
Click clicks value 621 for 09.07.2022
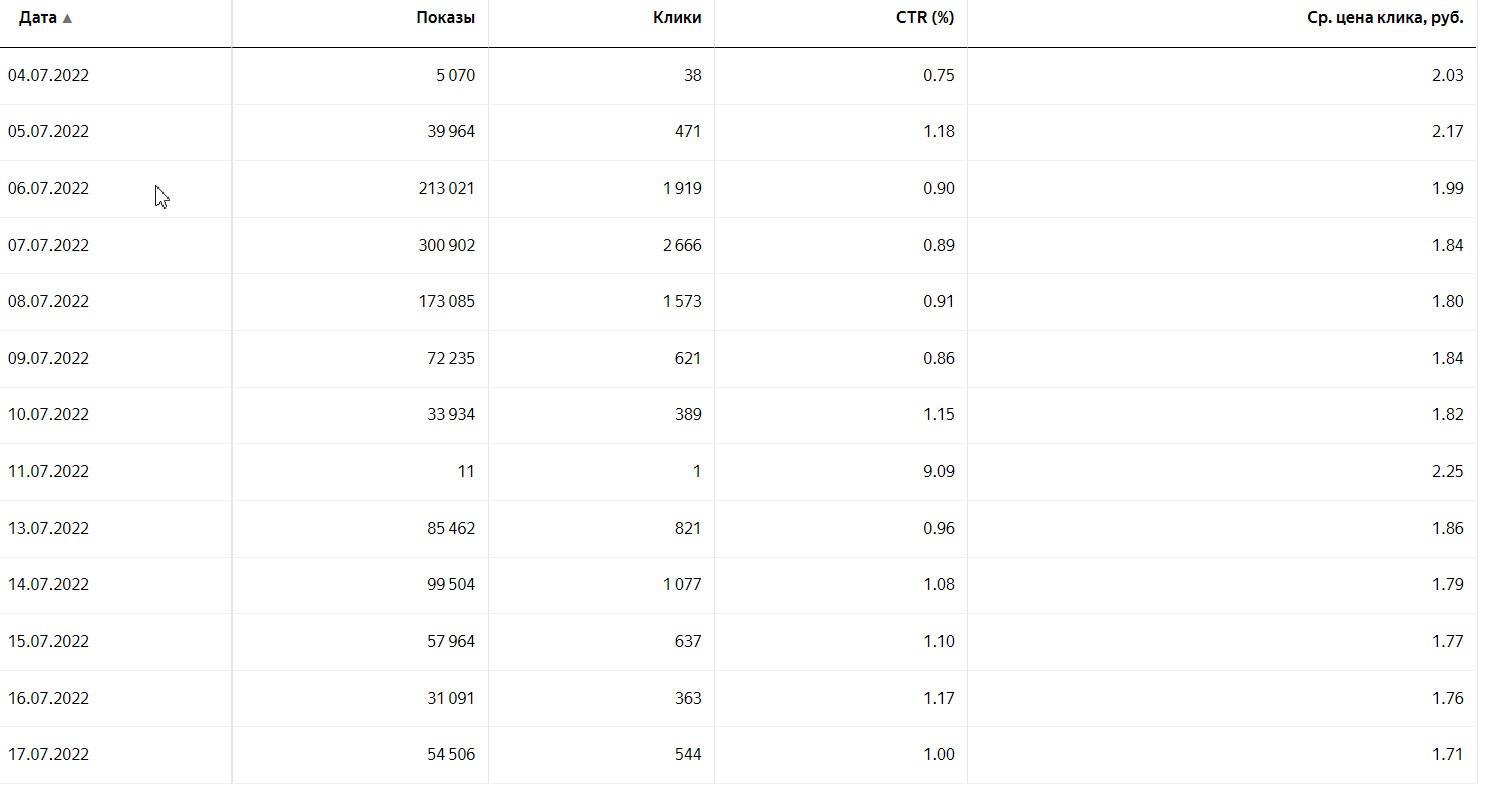[687, 358]
